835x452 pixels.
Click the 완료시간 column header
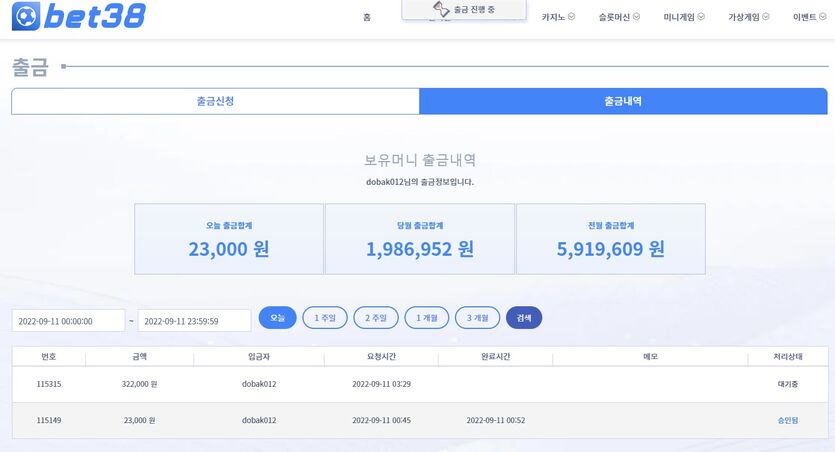click(496, 357)
